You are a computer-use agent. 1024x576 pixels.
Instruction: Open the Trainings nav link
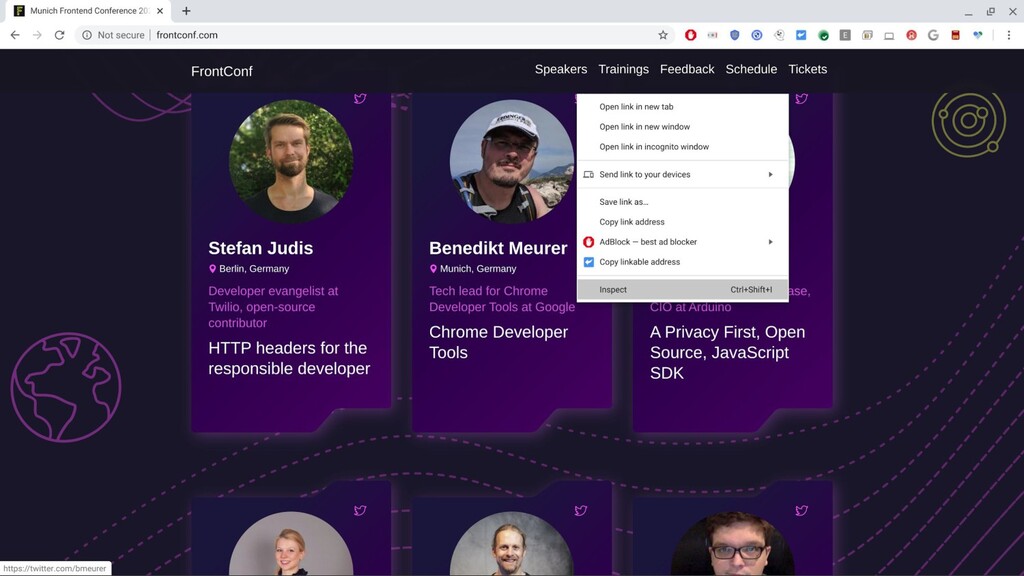click(x=624, y=69)
